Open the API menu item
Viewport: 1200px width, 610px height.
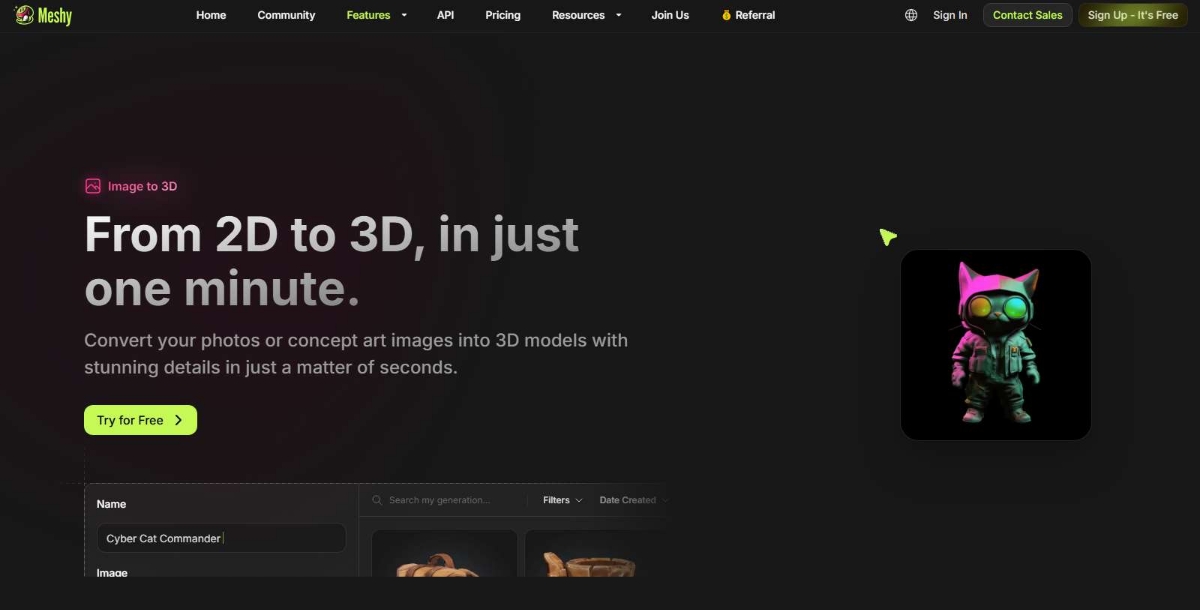(x=445, y=15)
